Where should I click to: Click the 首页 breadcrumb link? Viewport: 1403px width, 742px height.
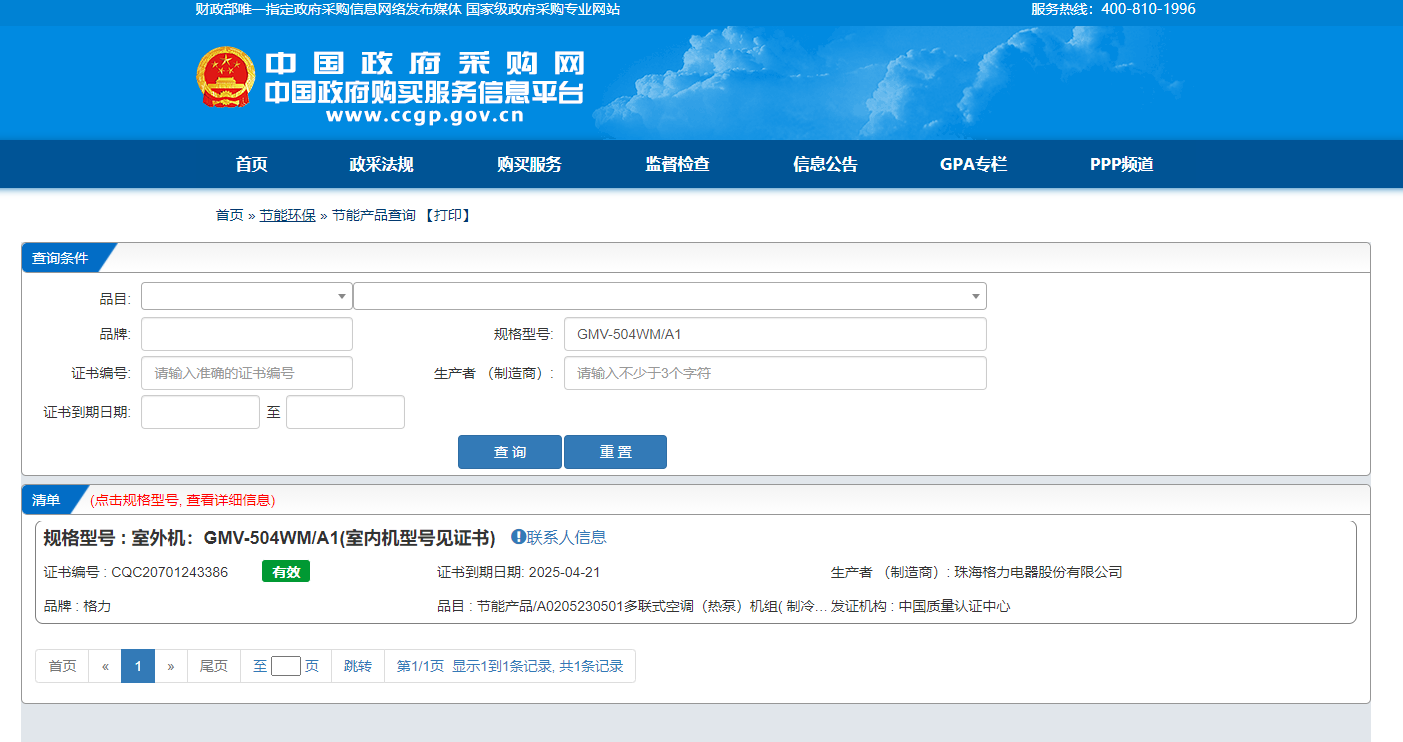pyautogui.click(x=230, y=215)
